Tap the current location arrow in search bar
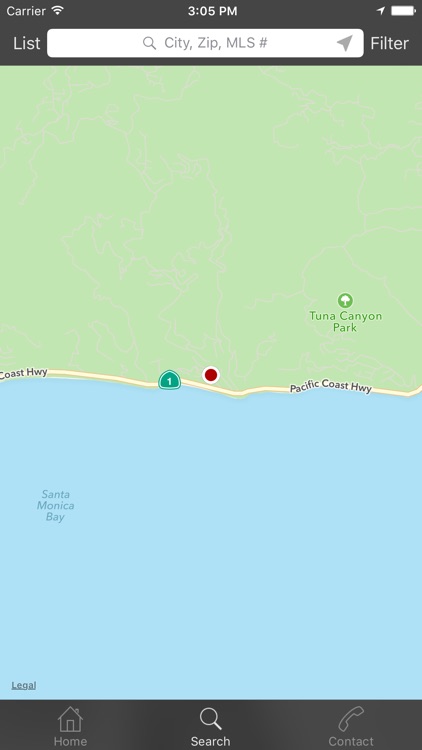The image size is (422, 750). [344, 43]
